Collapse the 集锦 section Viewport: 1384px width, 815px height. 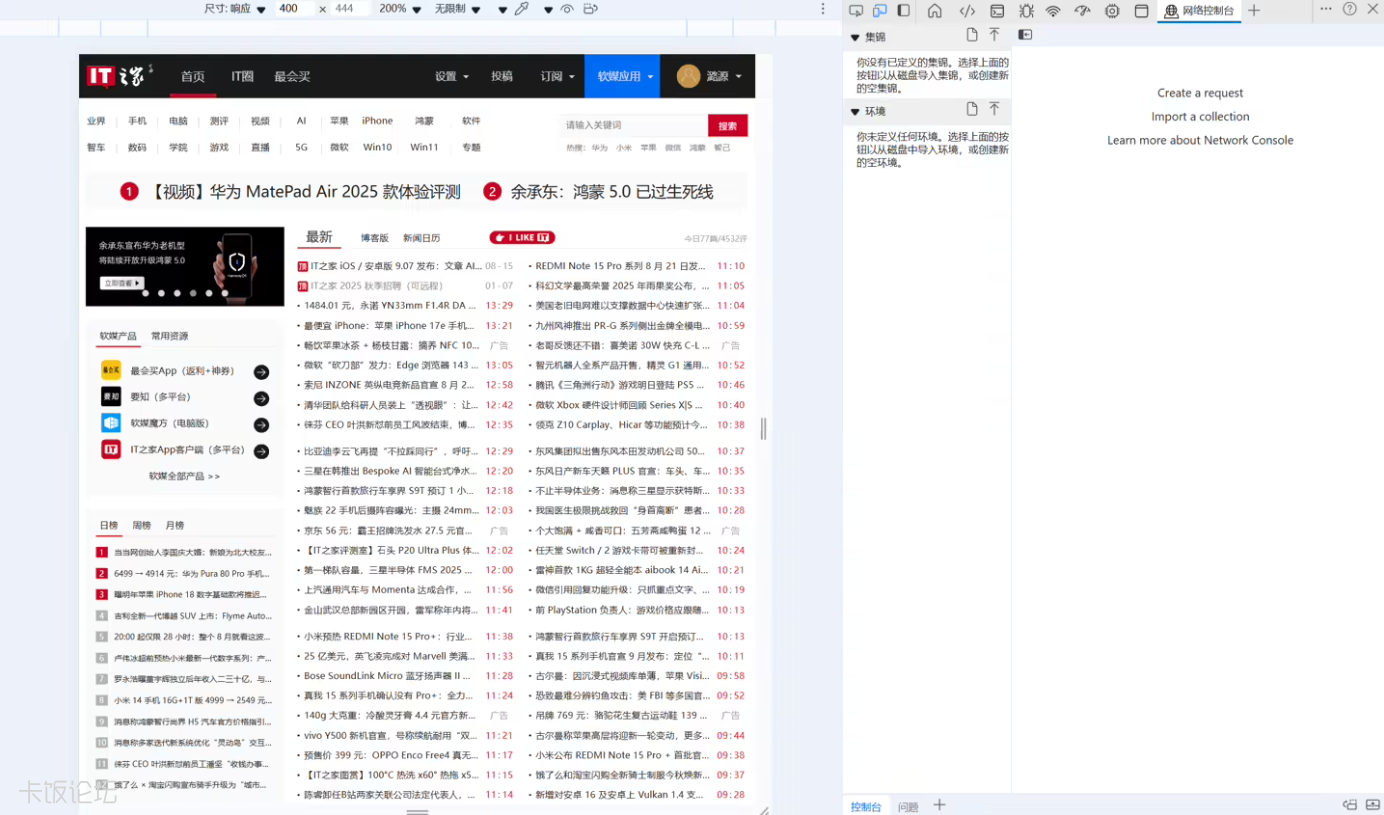[x=855, y=38]
